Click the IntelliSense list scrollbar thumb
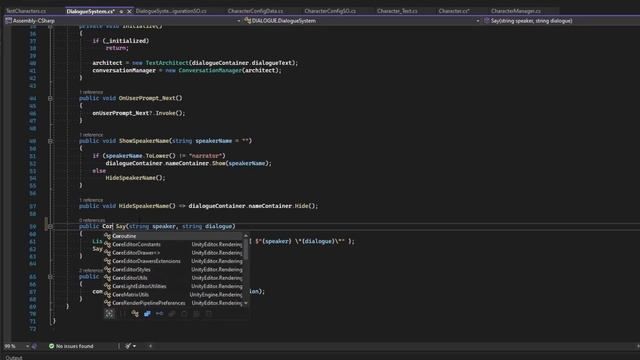Viewport: 640px width, 360px height. 246,249
